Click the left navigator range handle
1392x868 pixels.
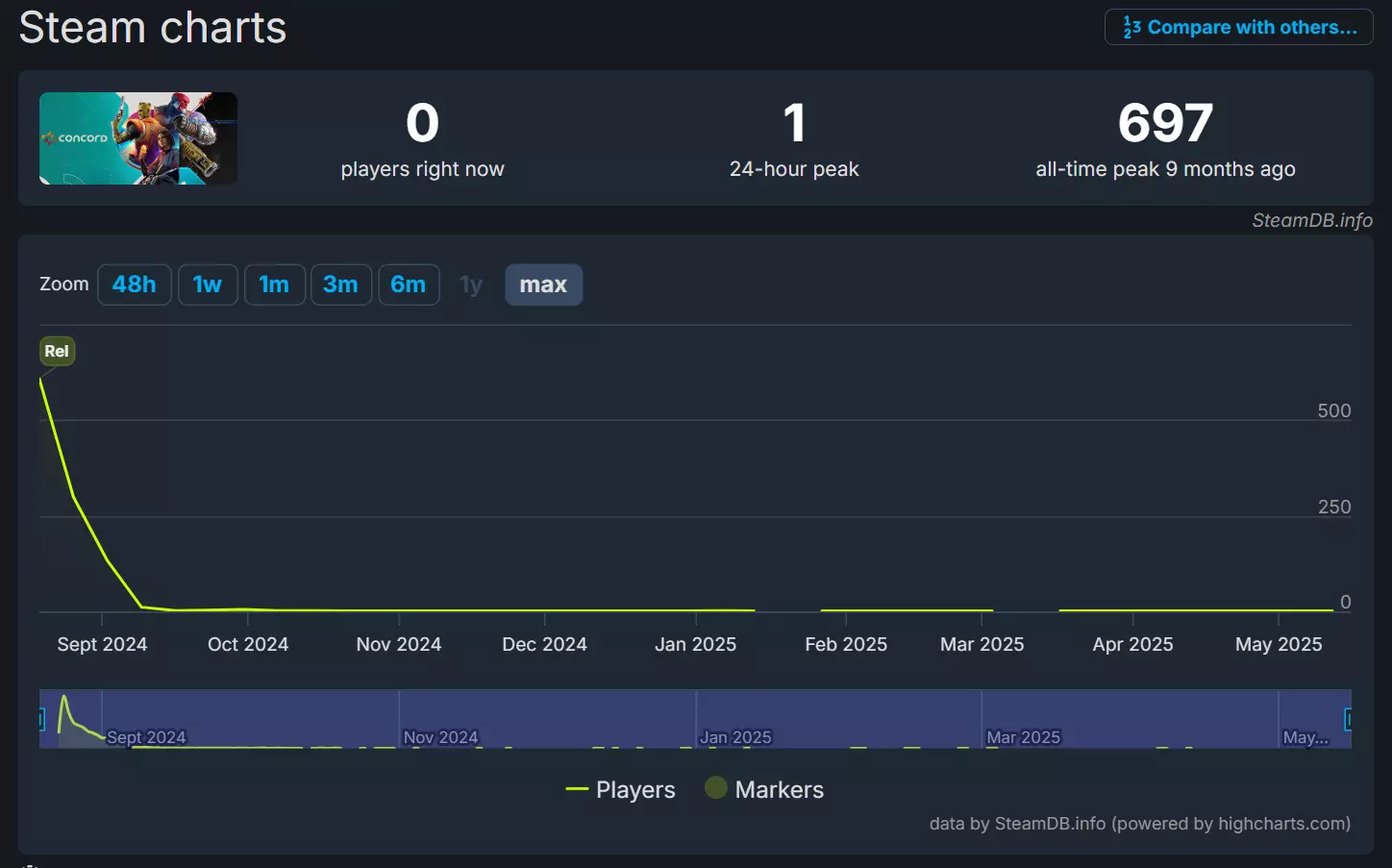(41, 719)
